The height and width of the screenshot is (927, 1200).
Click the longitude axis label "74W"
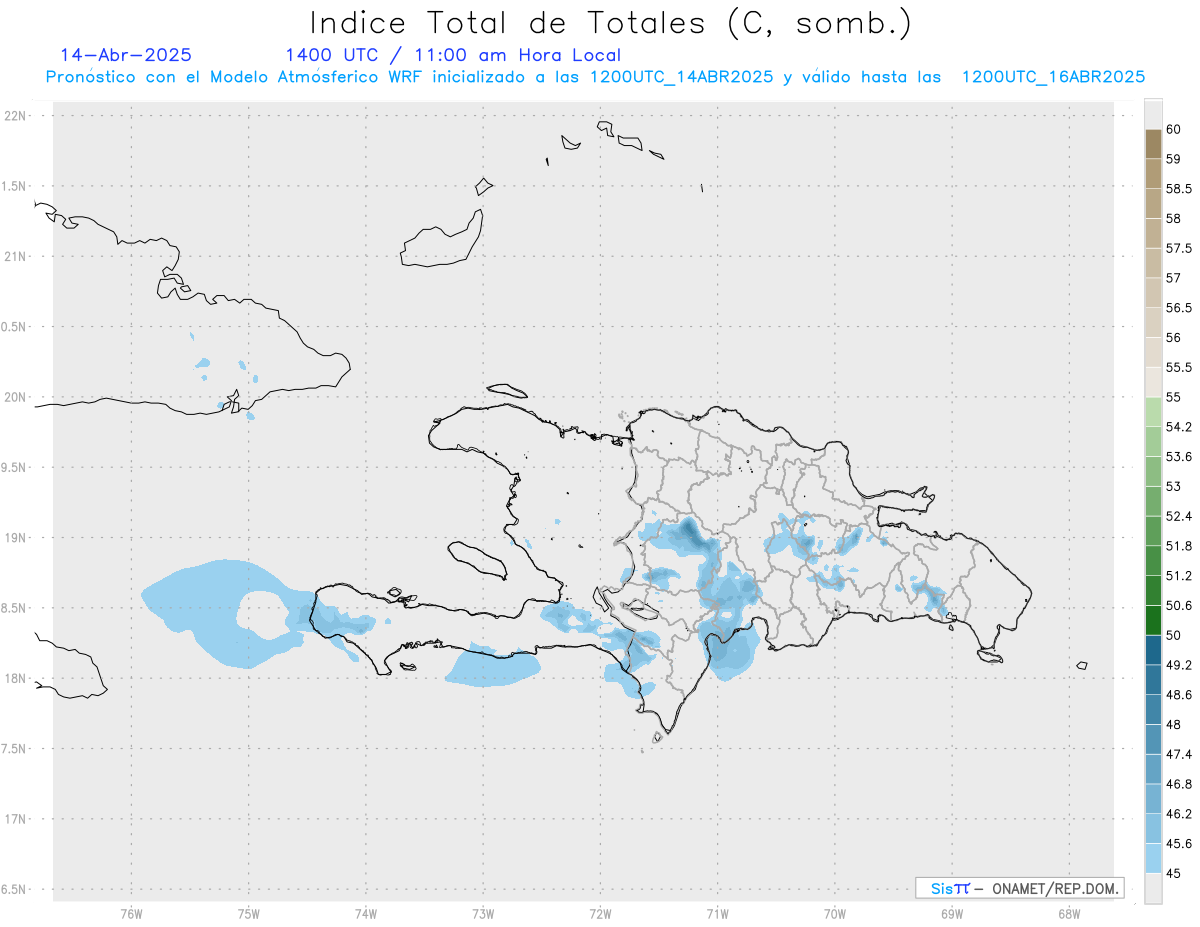pos(366,913)
